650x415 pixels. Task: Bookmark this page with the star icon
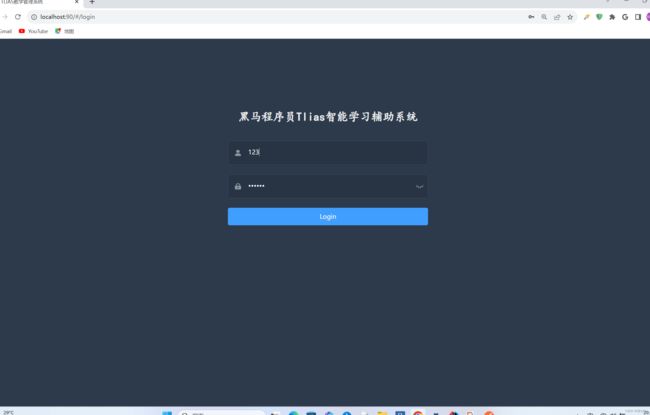click(570, 17)
